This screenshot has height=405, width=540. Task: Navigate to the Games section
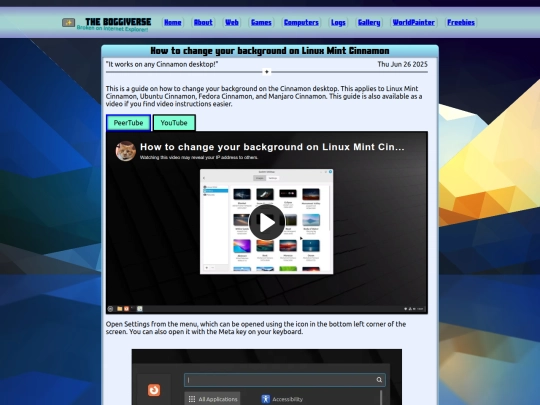[261, 22]
